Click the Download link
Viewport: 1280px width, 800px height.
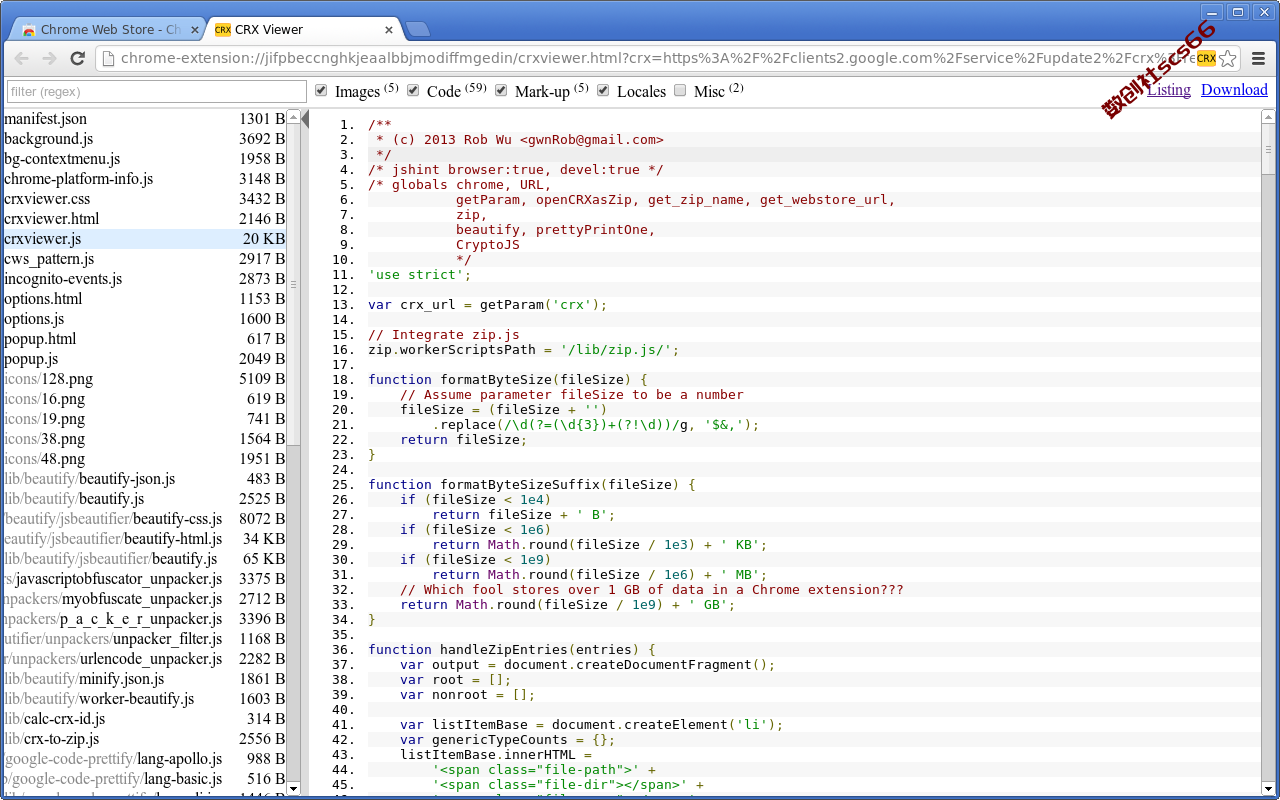point(1234,90)
